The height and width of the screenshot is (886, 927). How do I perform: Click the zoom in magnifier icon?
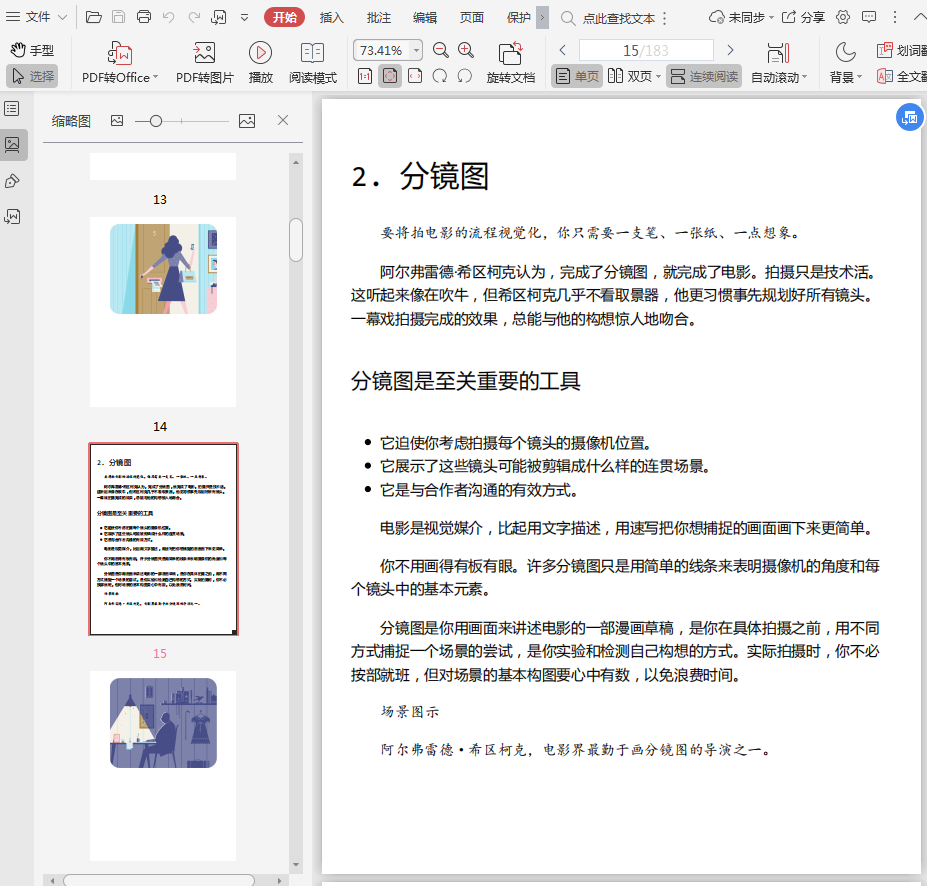pyautogui.click(x=466, y=50)
